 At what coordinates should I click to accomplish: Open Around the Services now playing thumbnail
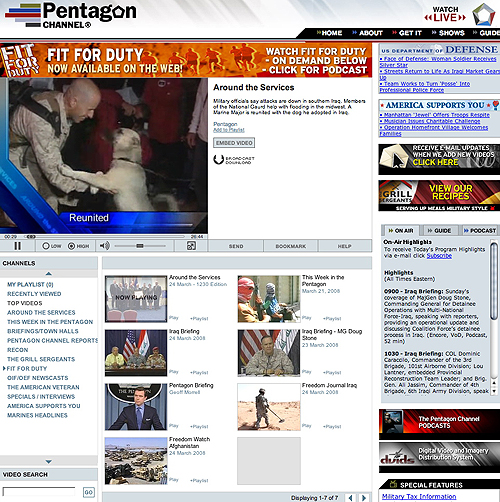coord(136,299)
